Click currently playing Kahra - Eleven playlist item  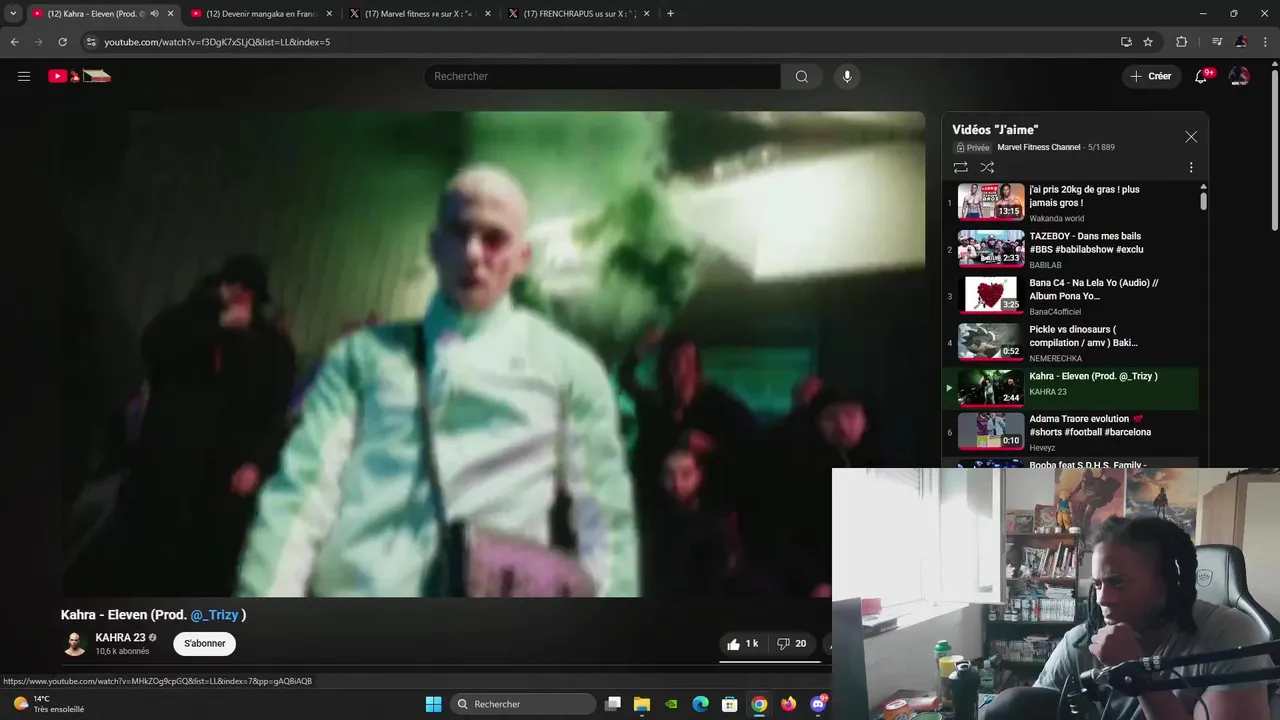(1070, 388)
